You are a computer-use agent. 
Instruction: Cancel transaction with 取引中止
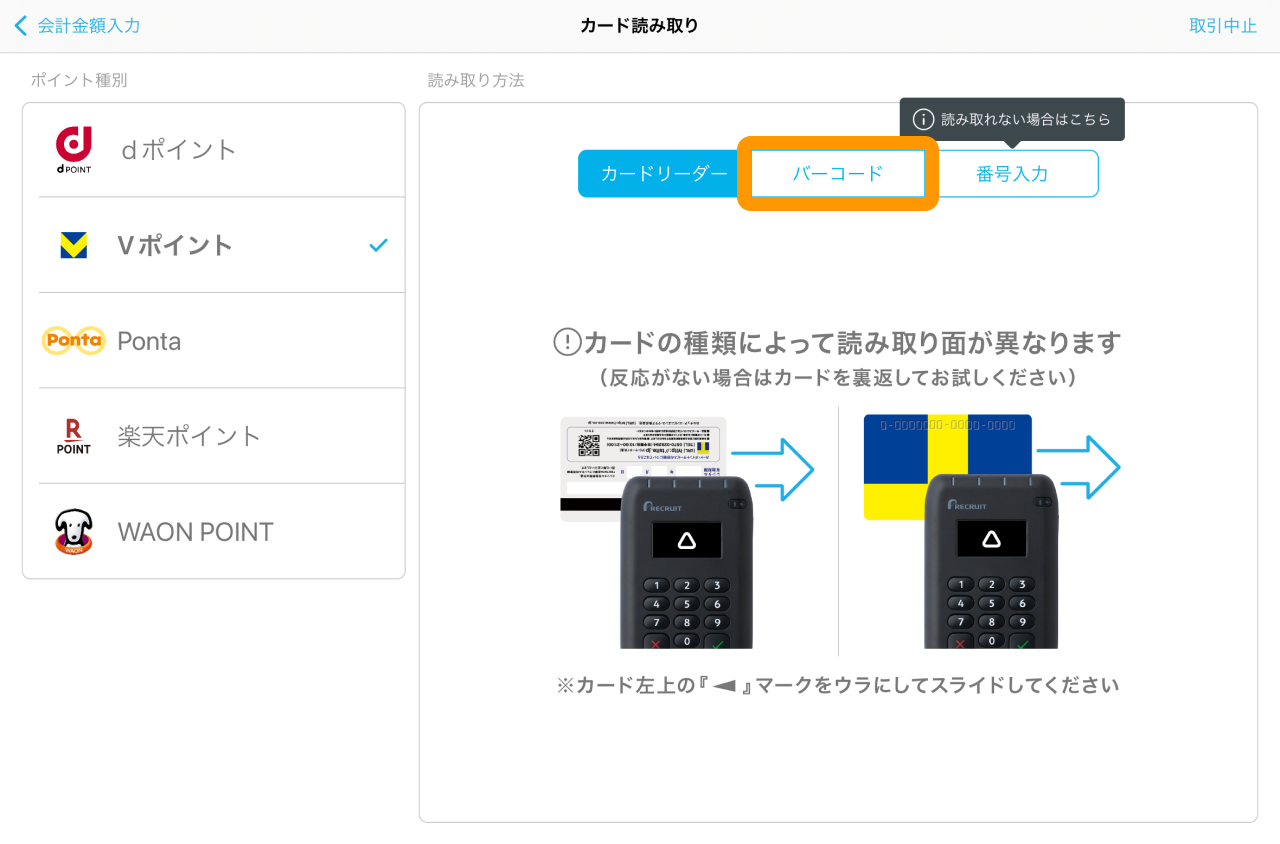[1222, 26]
